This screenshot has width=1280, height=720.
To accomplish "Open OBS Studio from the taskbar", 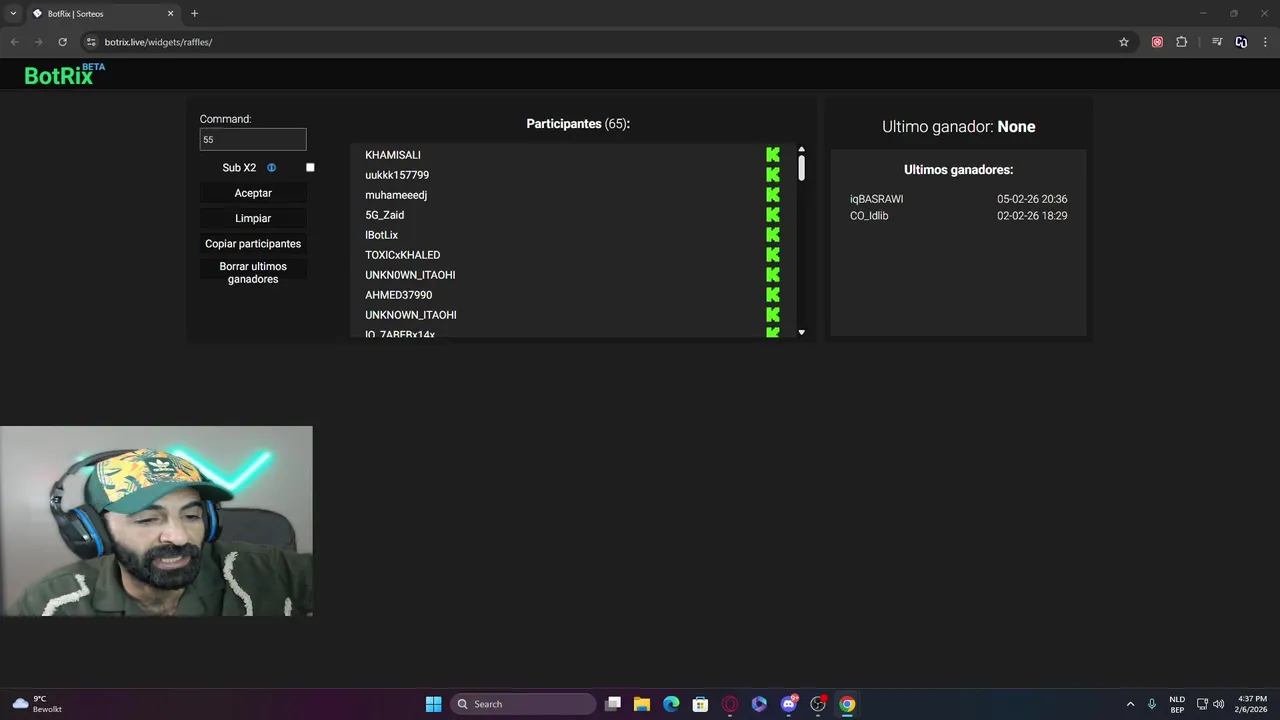I will tap(818, 704).
